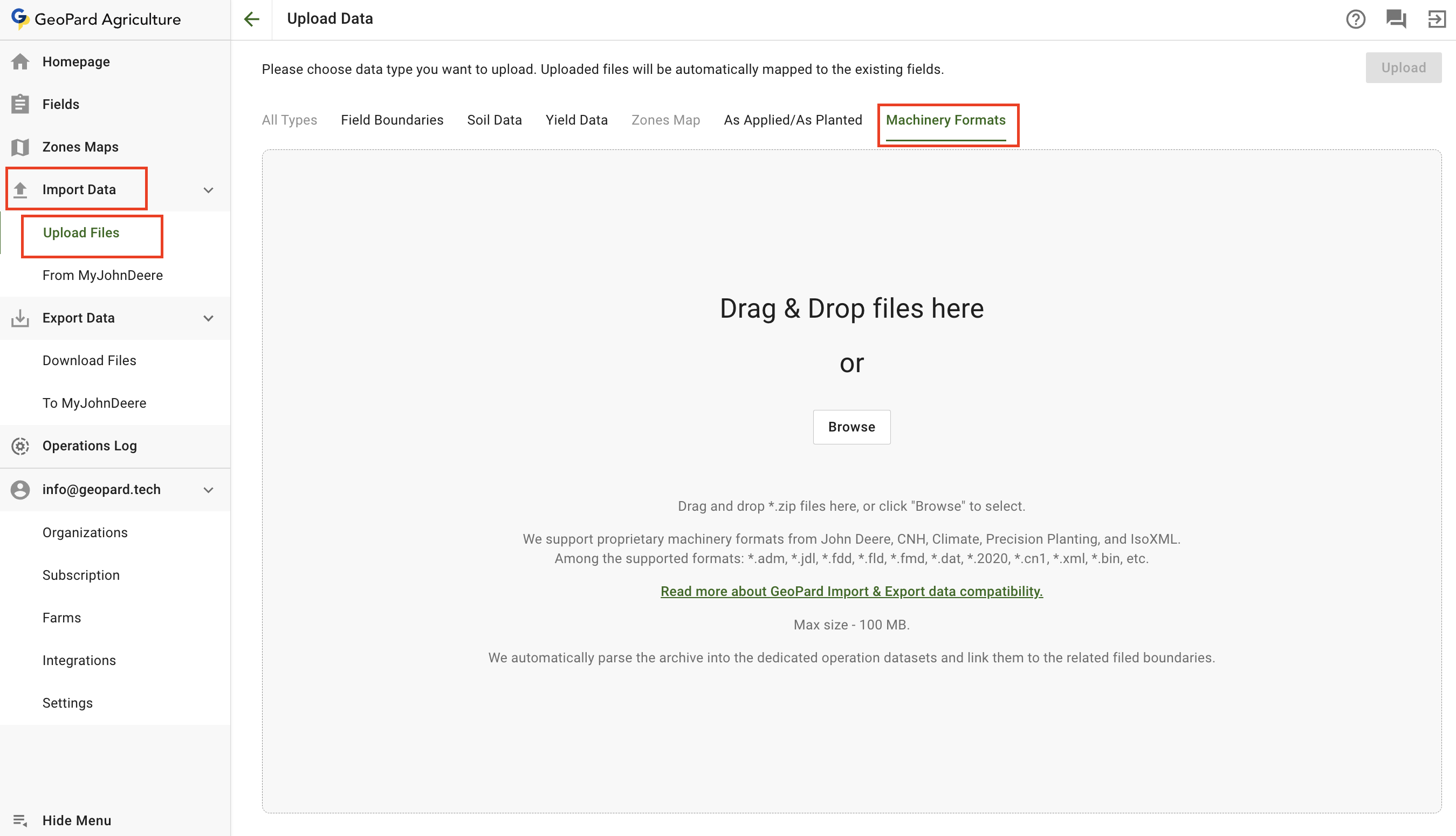The image size is (1456, 836).
Task: Collapse the Export Data section chevron
Action: pos(209,318)
